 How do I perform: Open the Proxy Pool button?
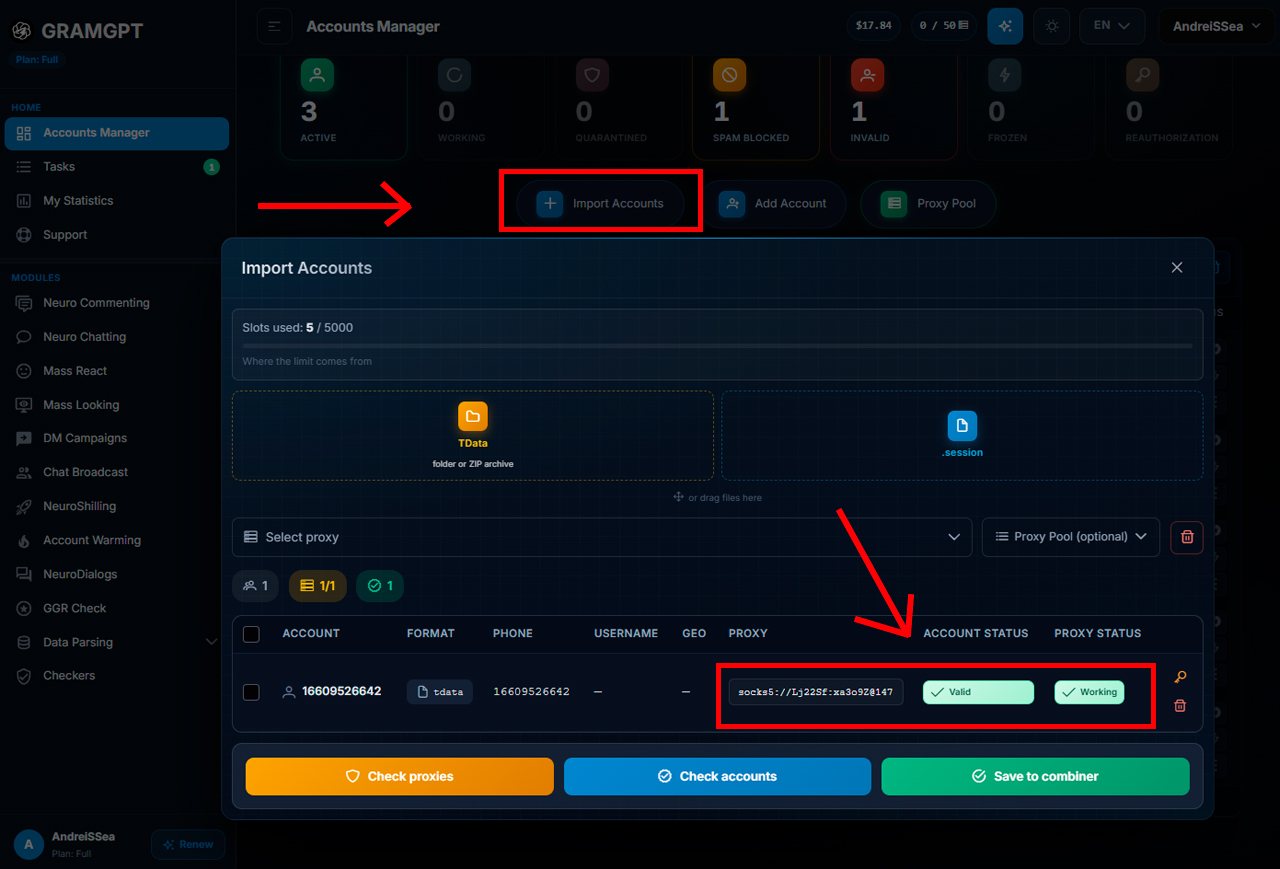tap(928, 203)
